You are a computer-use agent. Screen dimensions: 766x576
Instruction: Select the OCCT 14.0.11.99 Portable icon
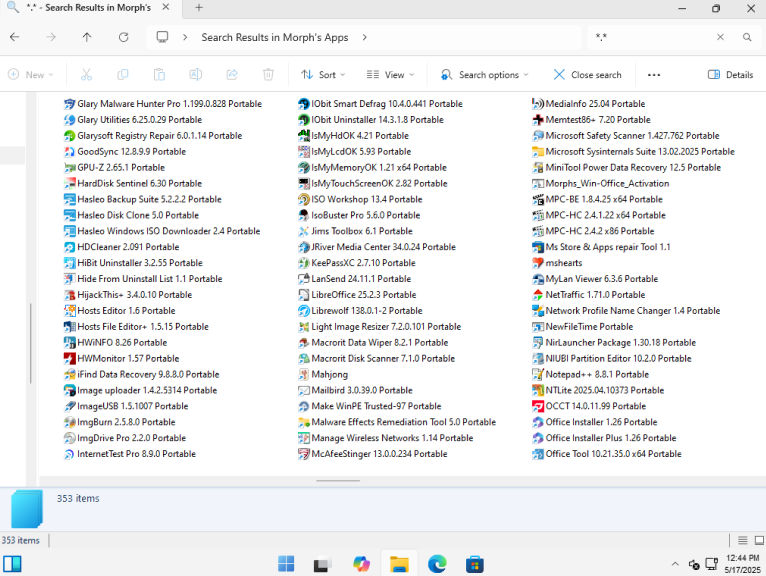click(538, 406)
